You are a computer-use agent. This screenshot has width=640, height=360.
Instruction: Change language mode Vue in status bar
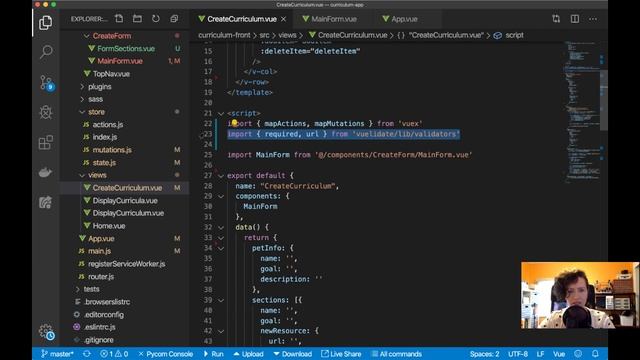[x=559, y=354]
